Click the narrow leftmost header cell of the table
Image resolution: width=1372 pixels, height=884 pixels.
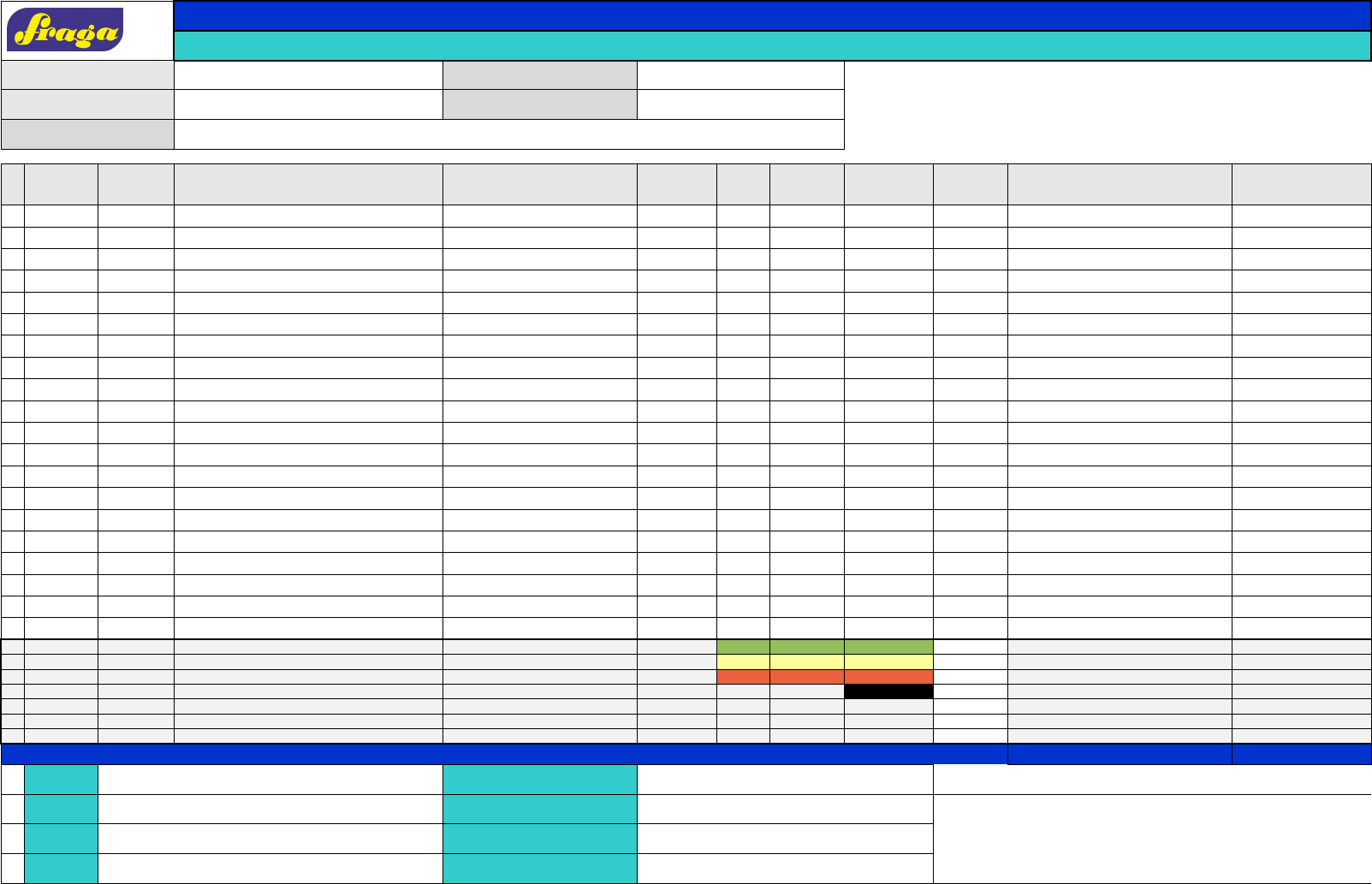(13, 184)
